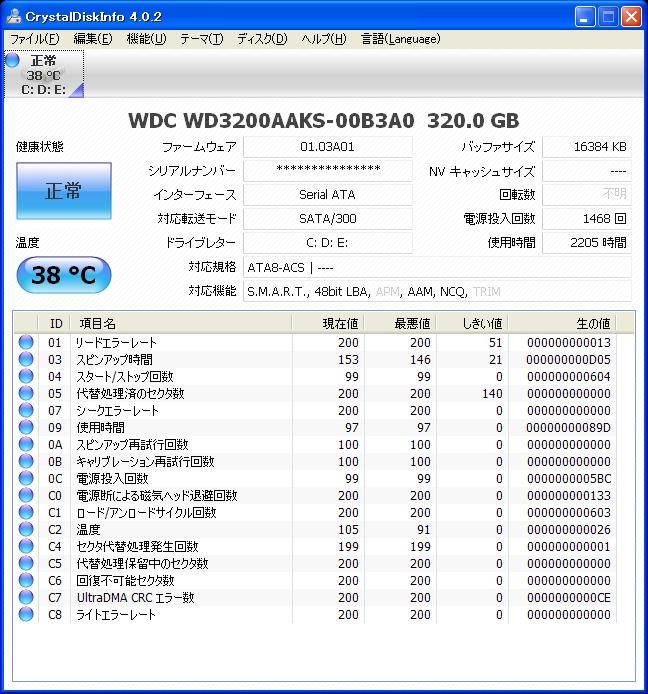Minimize the CrystalDiskInfo window
The height and width of the screenshot is (694, 648).
(x=585, y=17)
